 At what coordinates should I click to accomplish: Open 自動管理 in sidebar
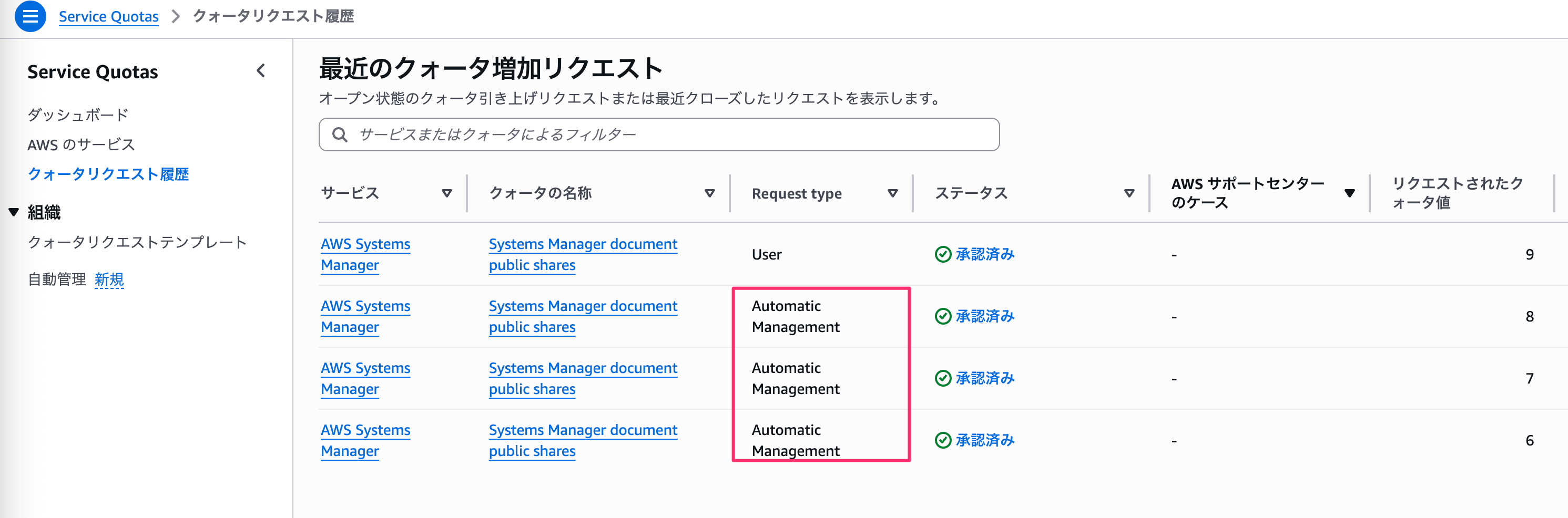57,279
